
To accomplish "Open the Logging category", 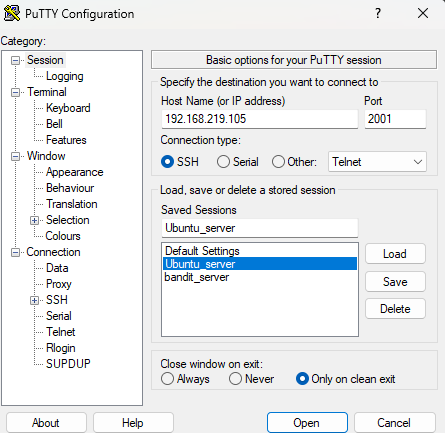I will (x=65, y=76).
